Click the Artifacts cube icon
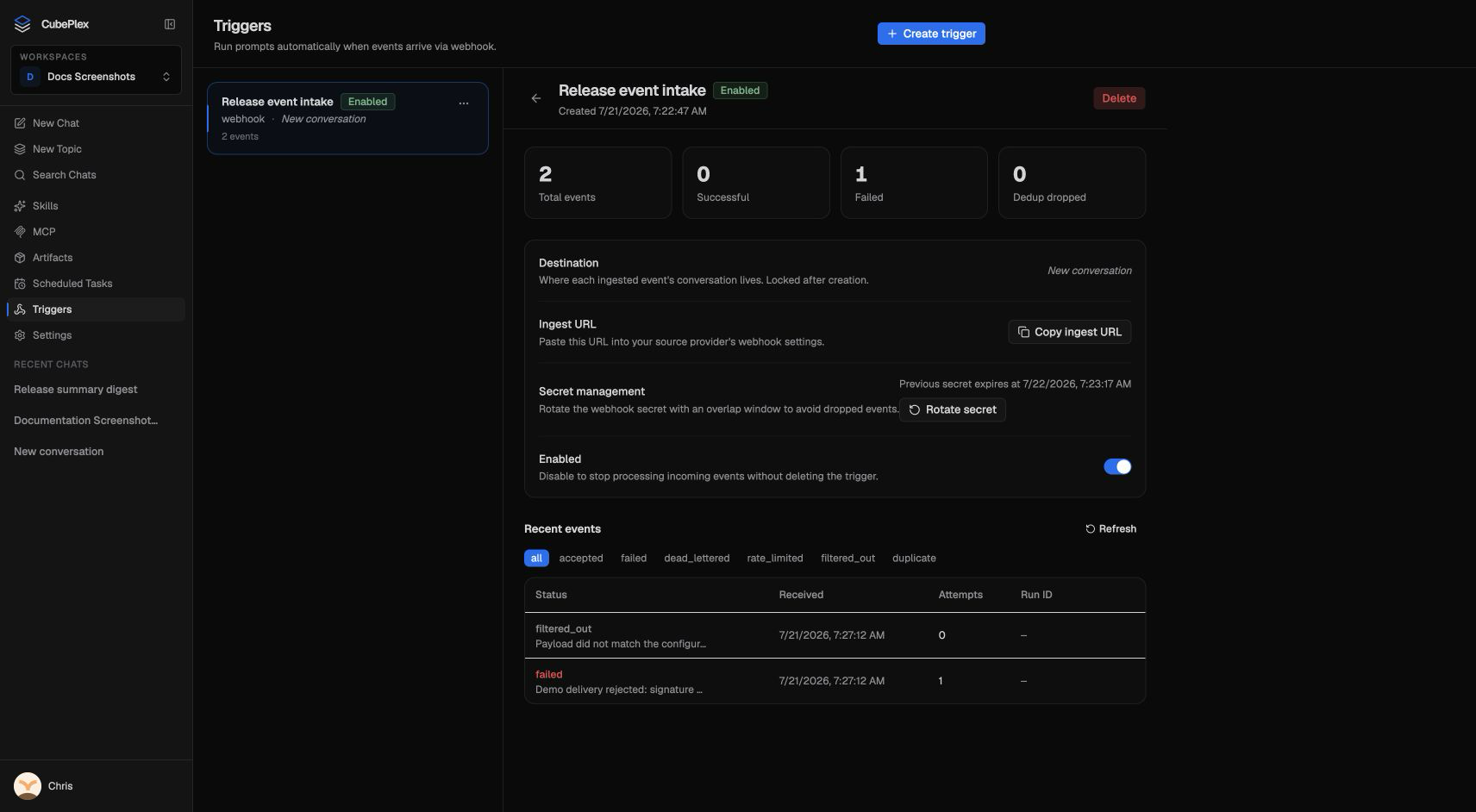This screenshot has width=1476, height=812. coord(20,258)
